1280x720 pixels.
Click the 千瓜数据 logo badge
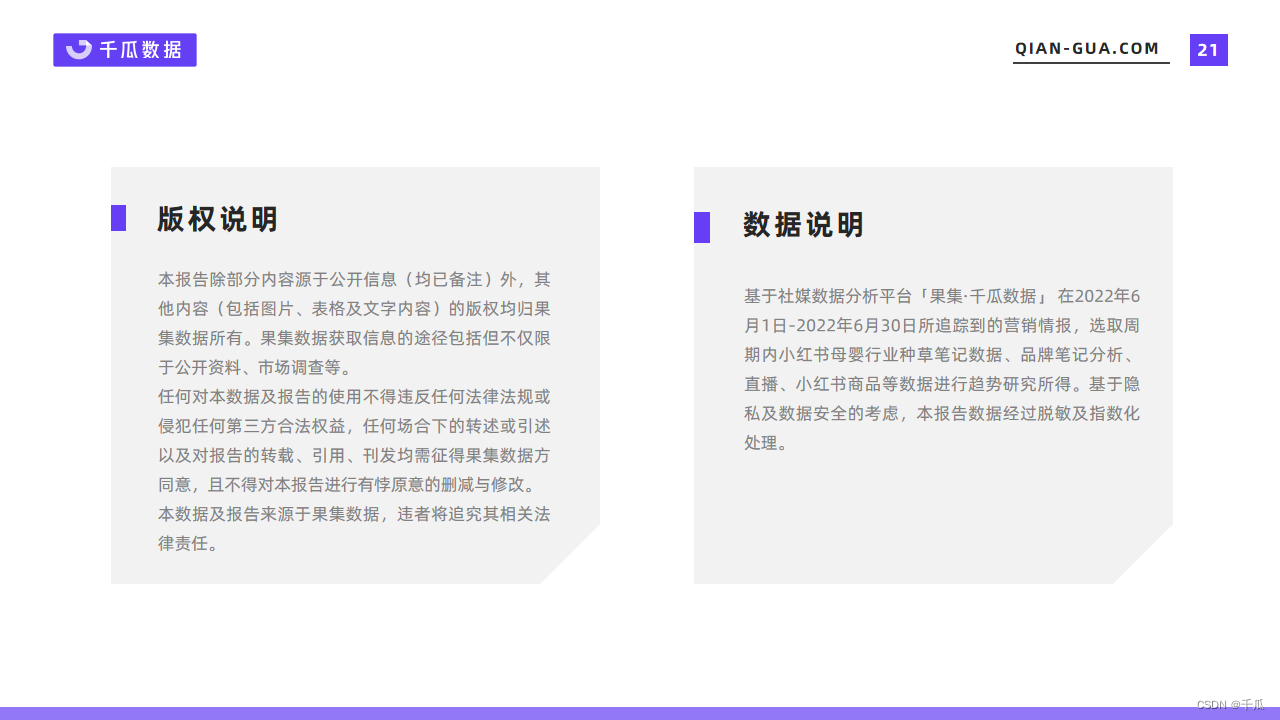[x=125, y=50]
